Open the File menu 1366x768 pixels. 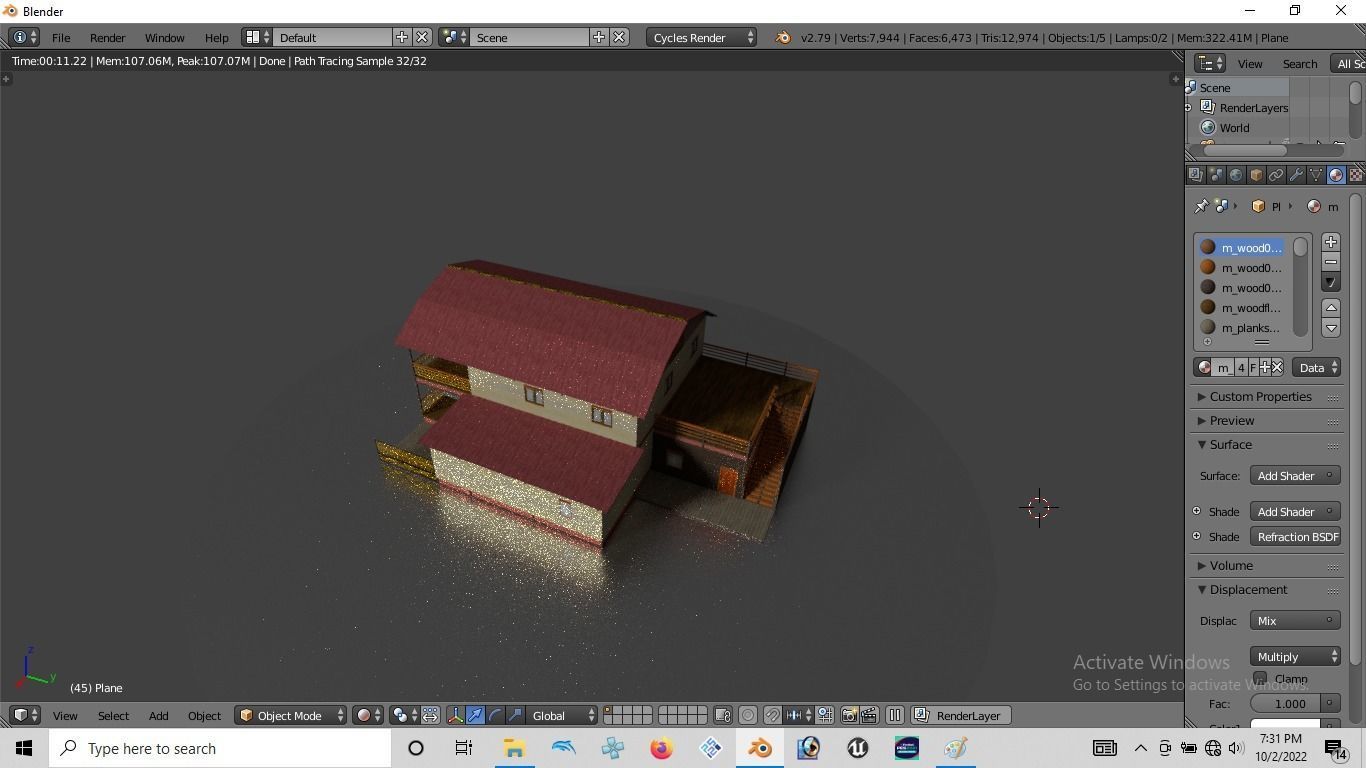pyautogui.click(x=61, y=37)
